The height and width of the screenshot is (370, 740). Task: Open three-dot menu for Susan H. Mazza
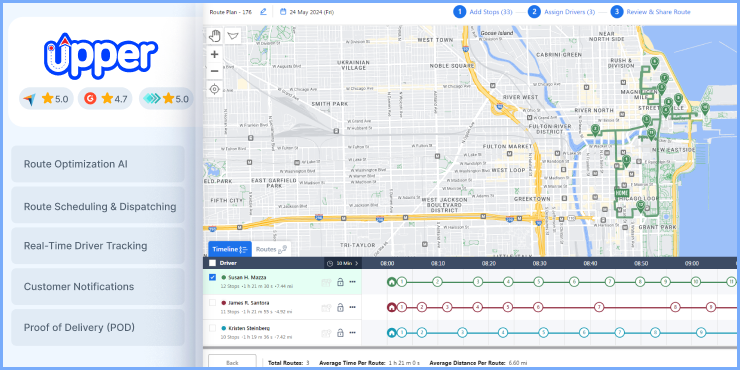[x=353, y=282]
